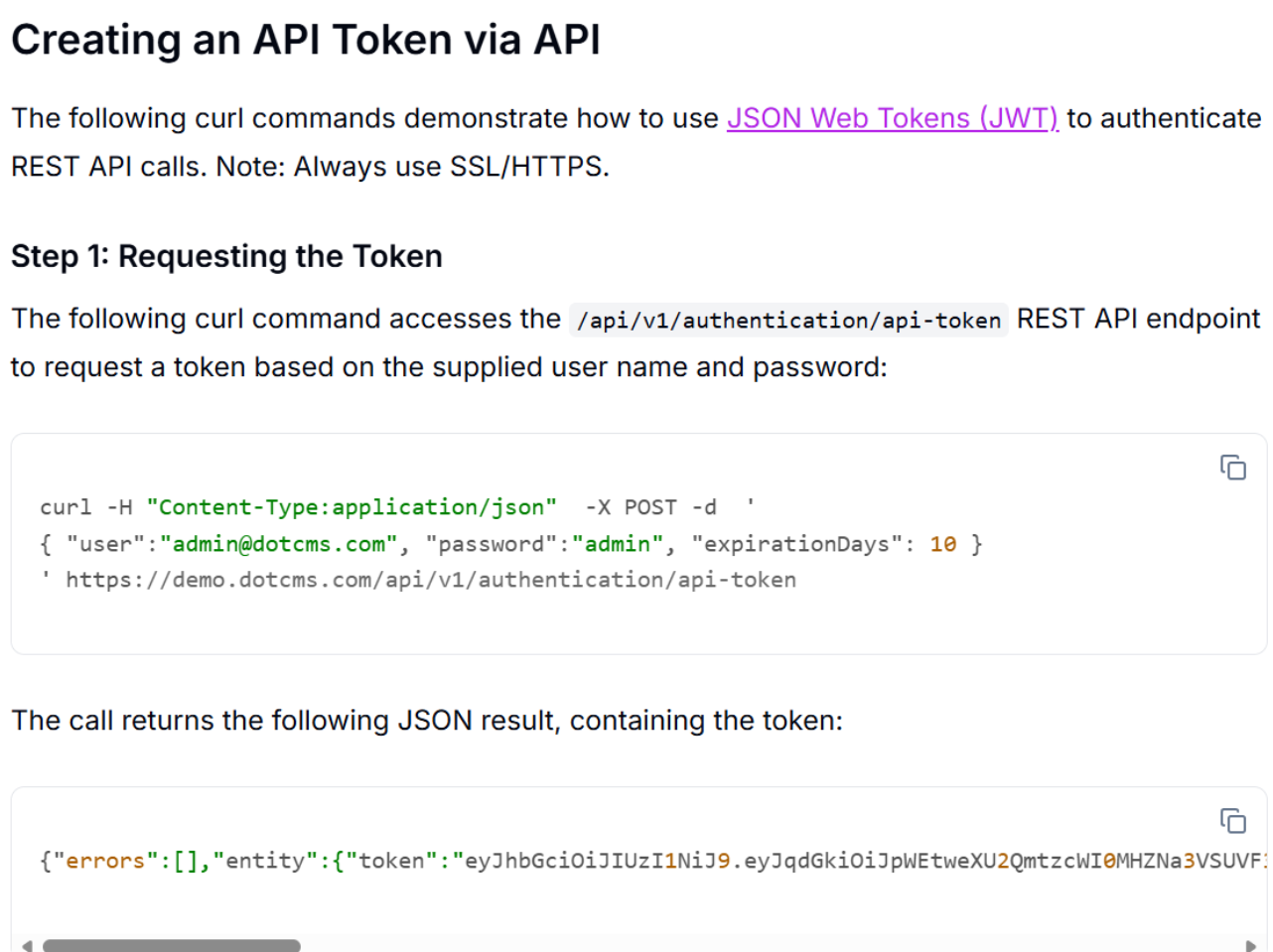Click the "Content-Type:application/json" header string
The image size is (1273, 952).
(352, 507)
